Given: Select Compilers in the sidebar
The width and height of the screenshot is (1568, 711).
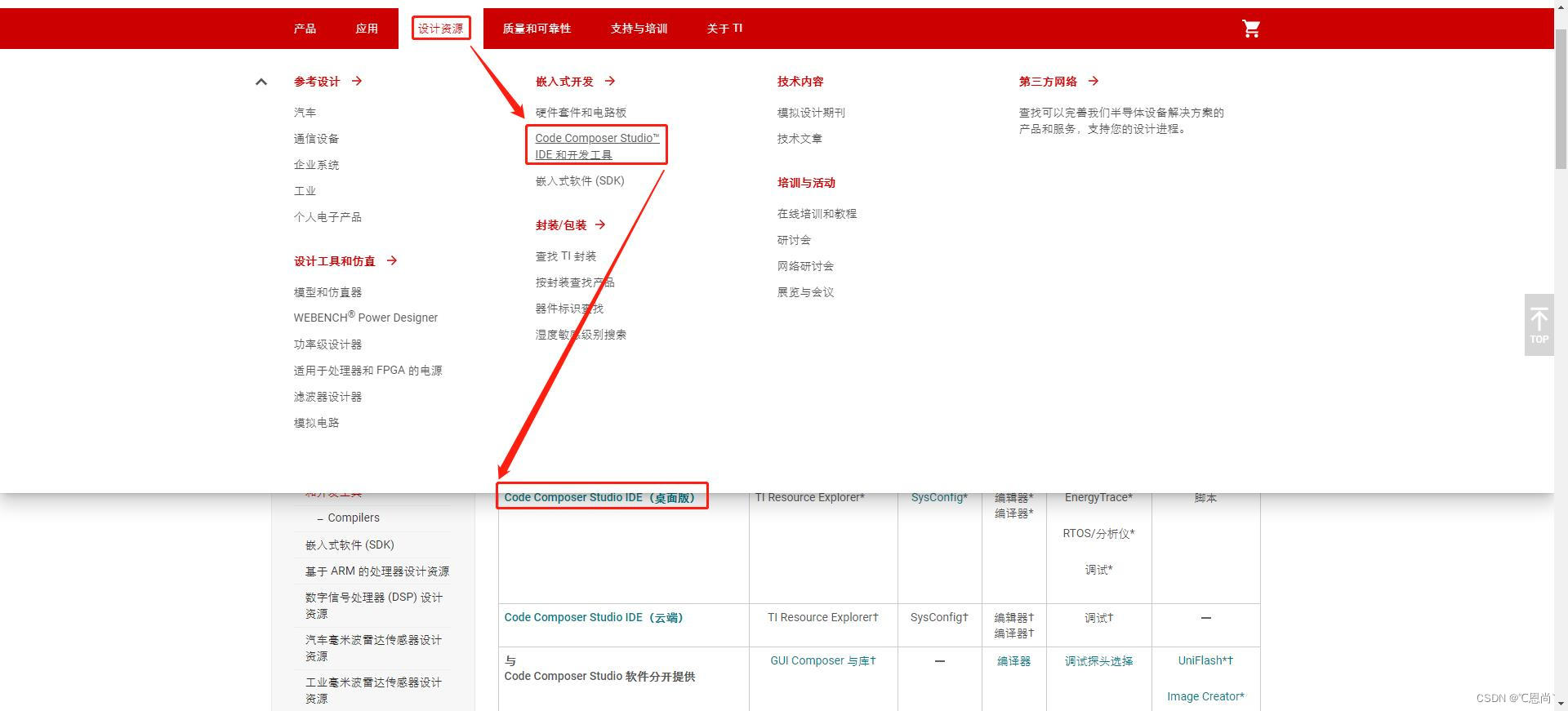Looking at the screenshot, I should click(x=354, y=518).
